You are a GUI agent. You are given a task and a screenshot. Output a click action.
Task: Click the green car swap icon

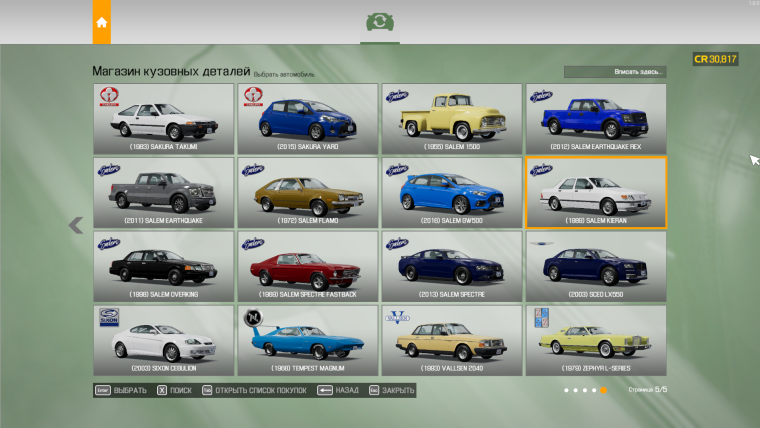tap(380, 22)
